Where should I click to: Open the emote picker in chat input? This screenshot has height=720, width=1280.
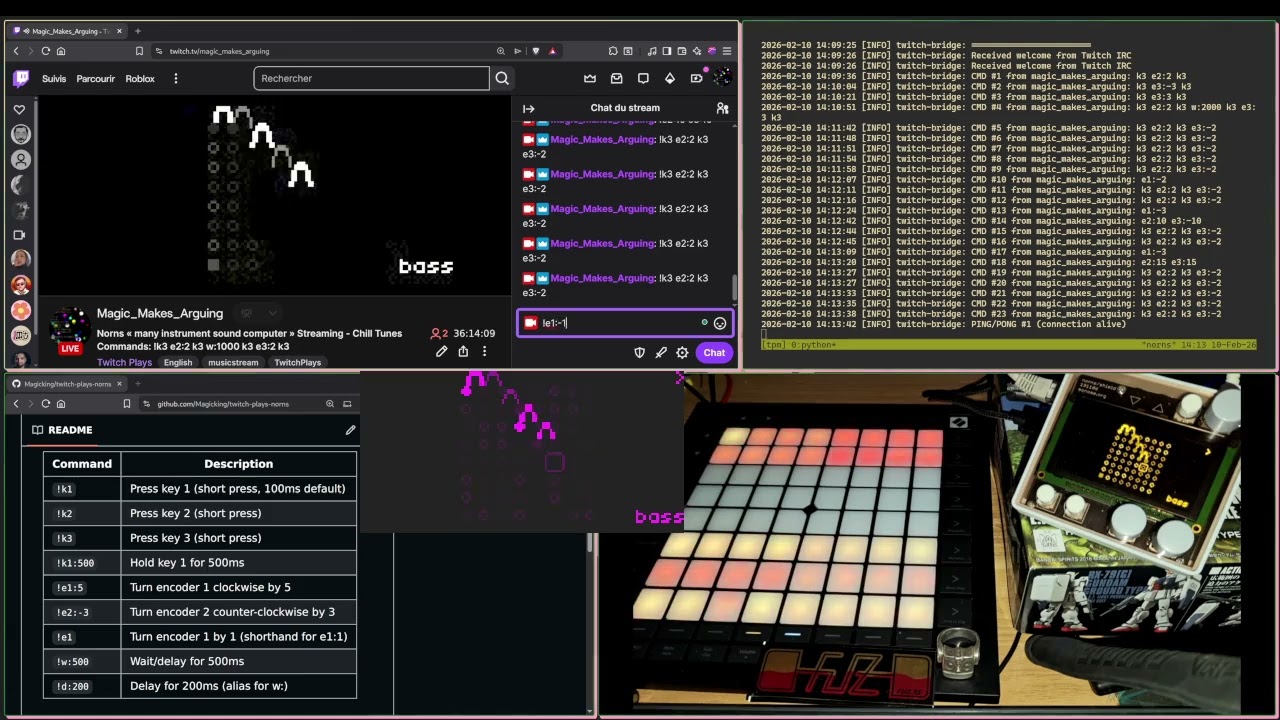coord(720,323)
